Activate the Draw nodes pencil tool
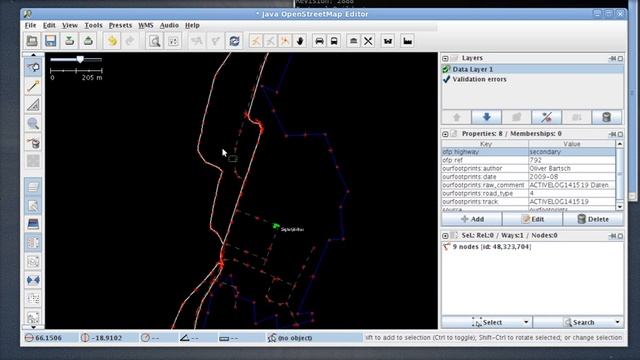 33,86
